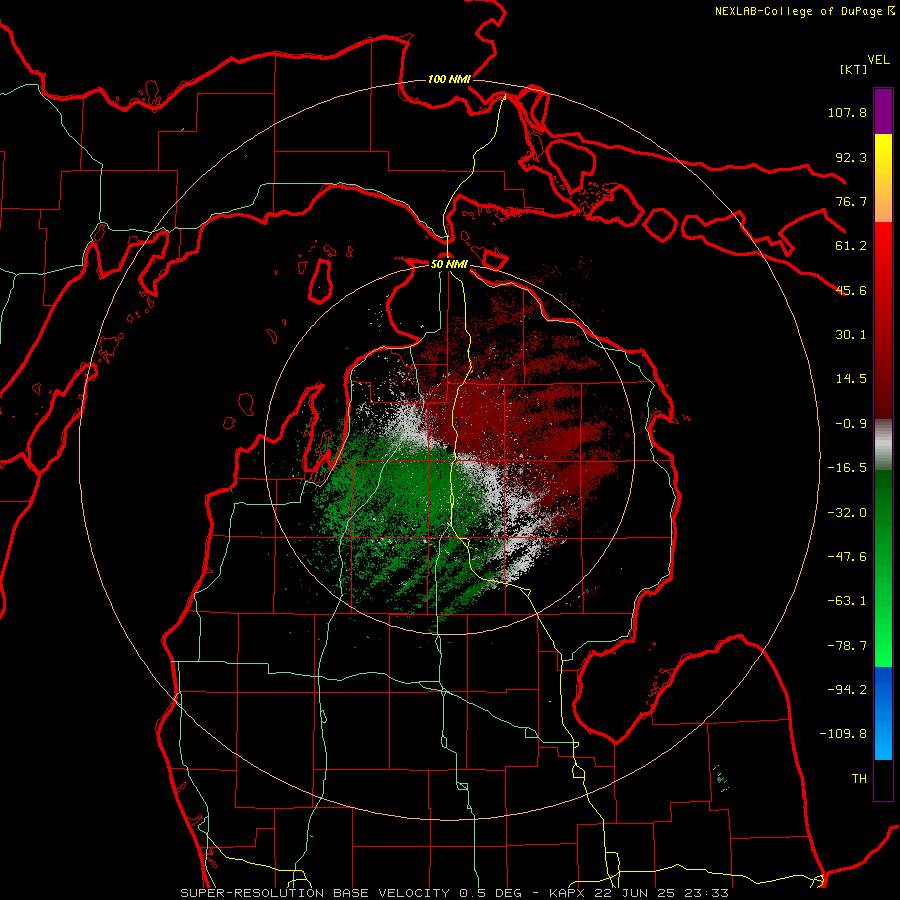Click the 50 NMI range ring label
The image size is (900, 900).
click(x=449, y=264)
